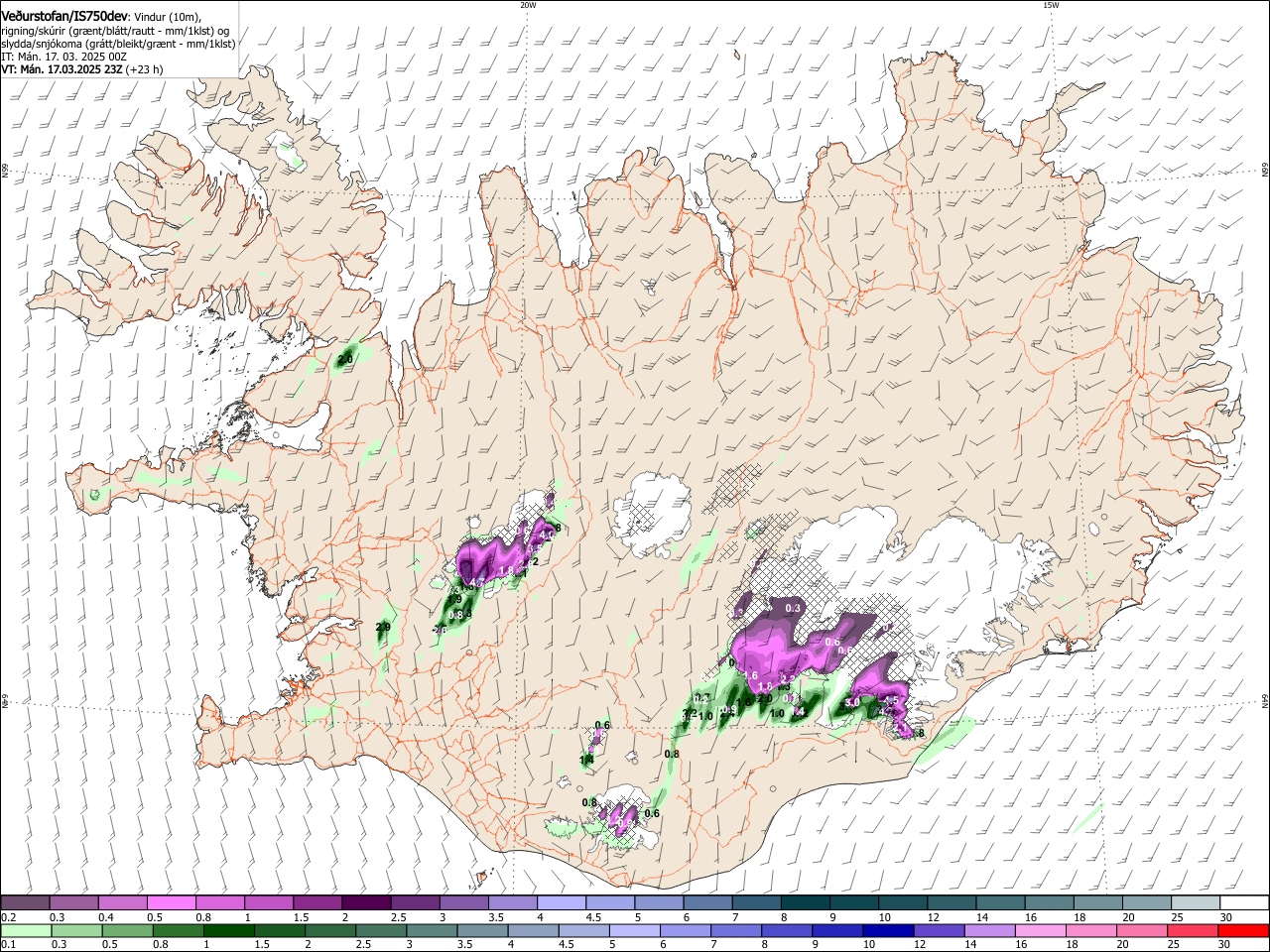This screenshot has height=952, width=1270.
Task: Click the Veðurstofan/IS750dev title text
Action: [x=64, y=17]
